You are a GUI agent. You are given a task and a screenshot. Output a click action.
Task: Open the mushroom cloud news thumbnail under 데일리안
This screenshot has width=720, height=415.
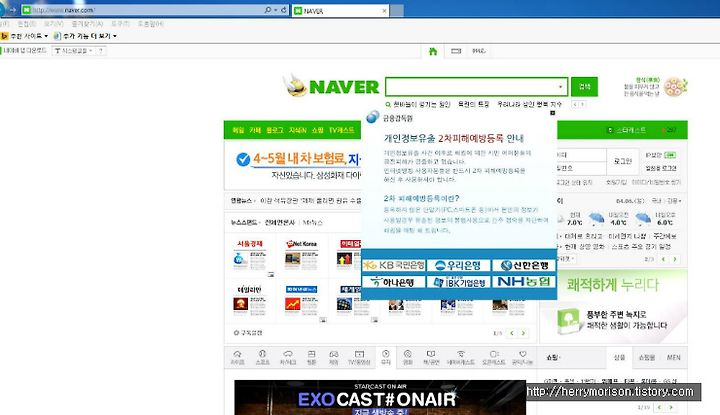tap(241, 304)
